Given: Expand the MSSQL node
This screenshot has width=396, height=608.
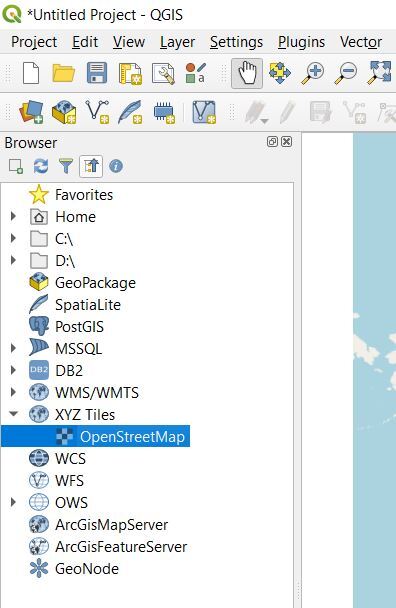Looking at the screenshot, I should [13, 348].
